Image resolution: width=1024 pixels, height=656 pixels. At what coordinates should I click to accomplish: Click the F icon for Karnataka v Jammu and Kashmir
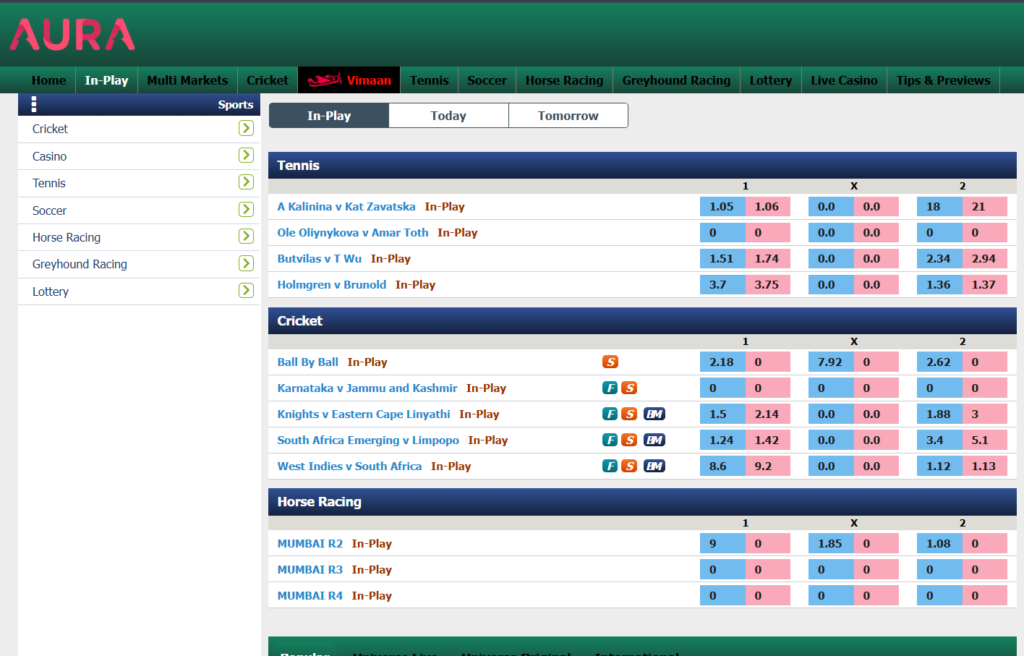click(x=609, y=388)
